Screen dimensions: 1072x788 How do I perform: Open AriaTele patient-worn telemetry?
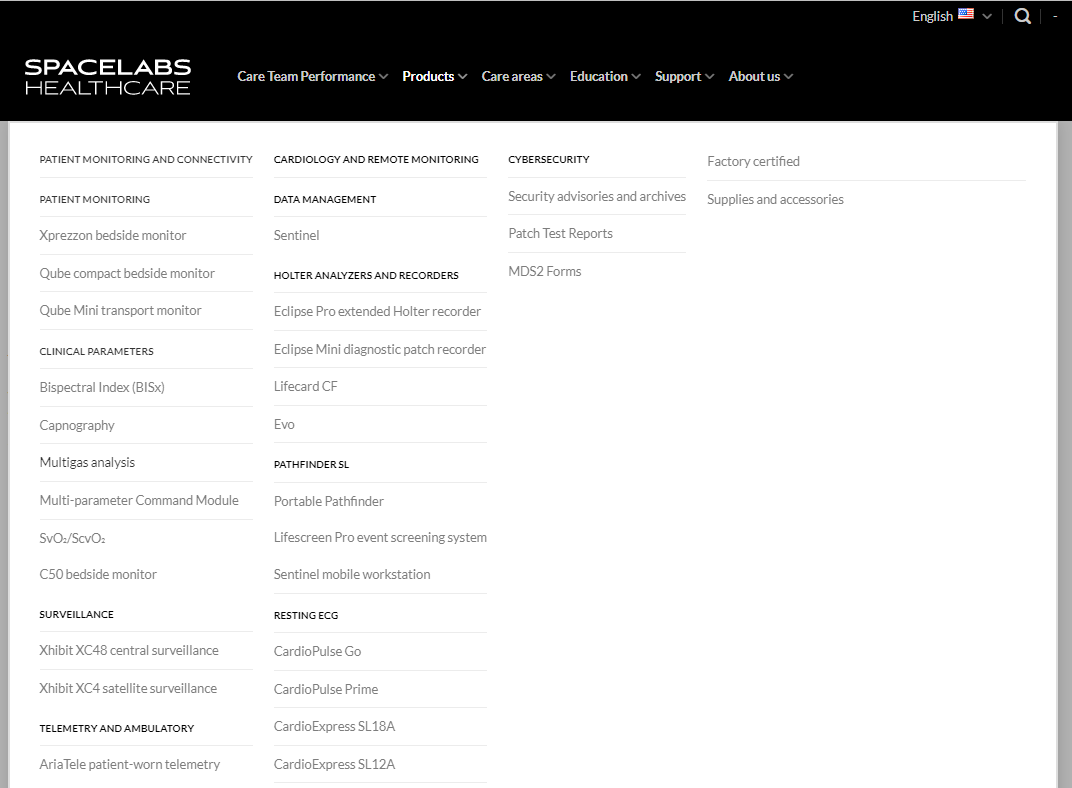(x=130, y=765)
